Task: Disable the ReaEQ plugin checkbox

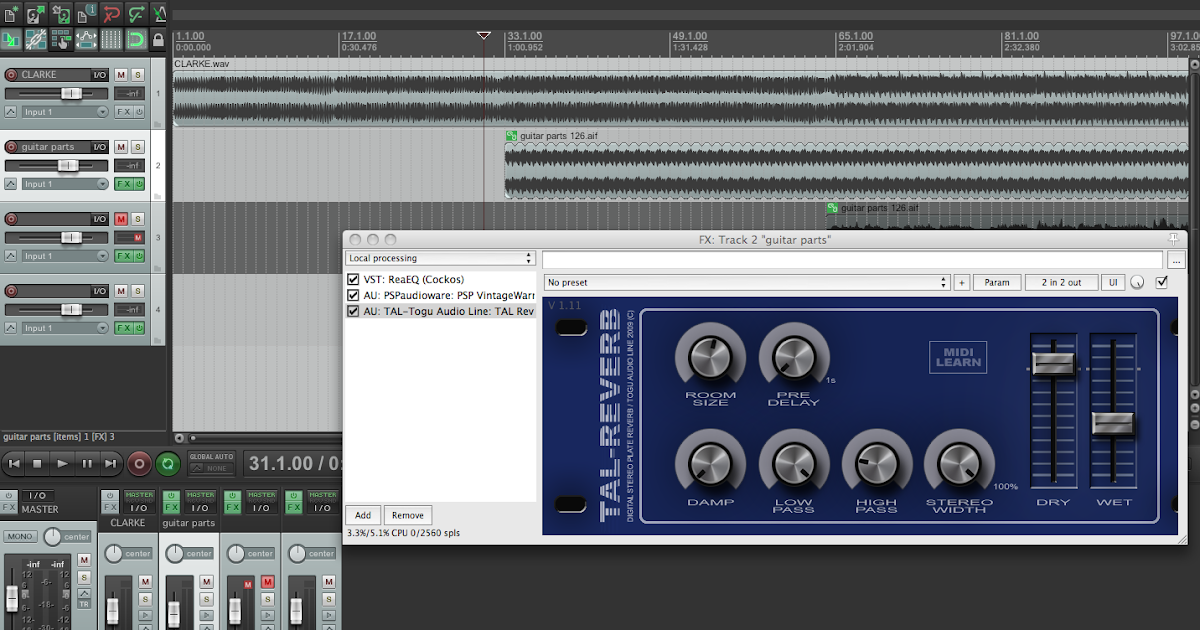Action: pos(353,279)
